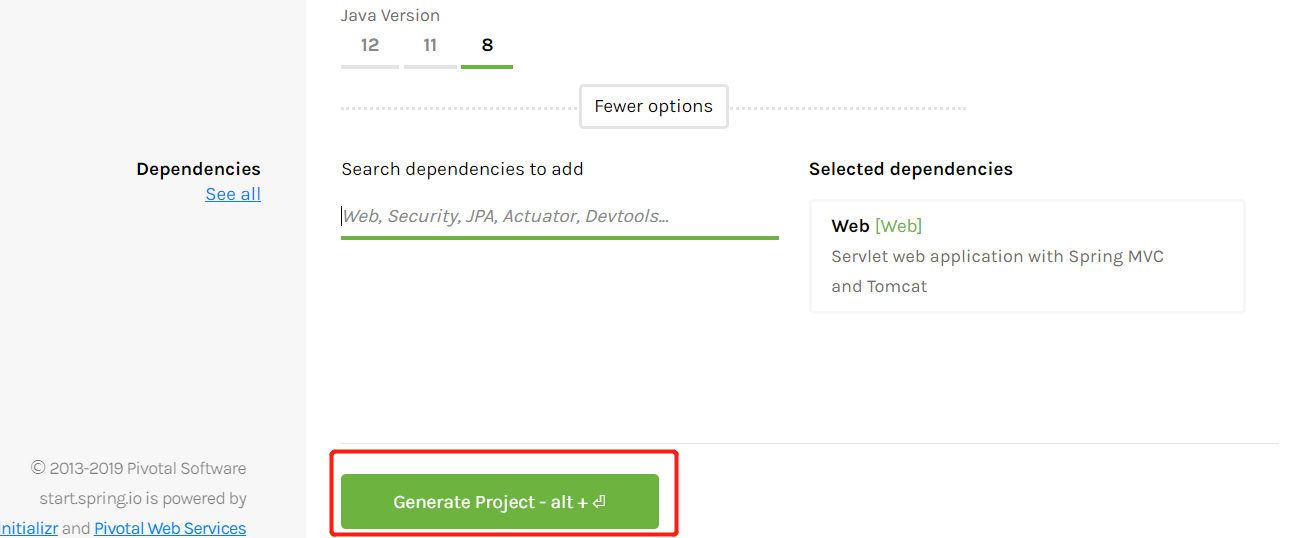Open the Pivotal Web Services link
1305x538 pixels.
click(170, 528)
